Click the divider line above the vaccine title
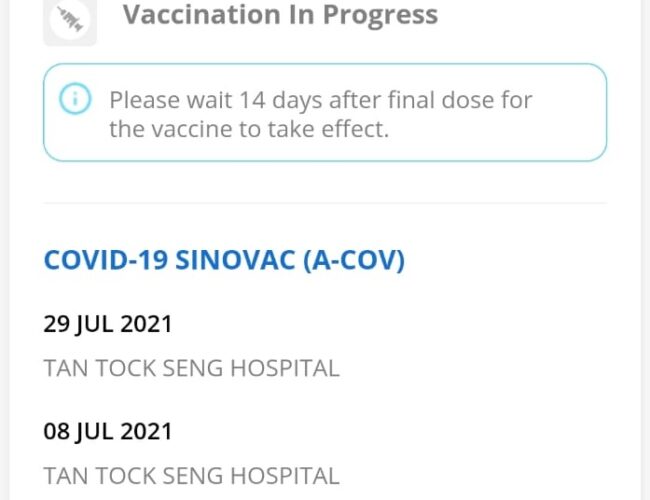This screenshot has height=500, width=650. tap(324, 203)
